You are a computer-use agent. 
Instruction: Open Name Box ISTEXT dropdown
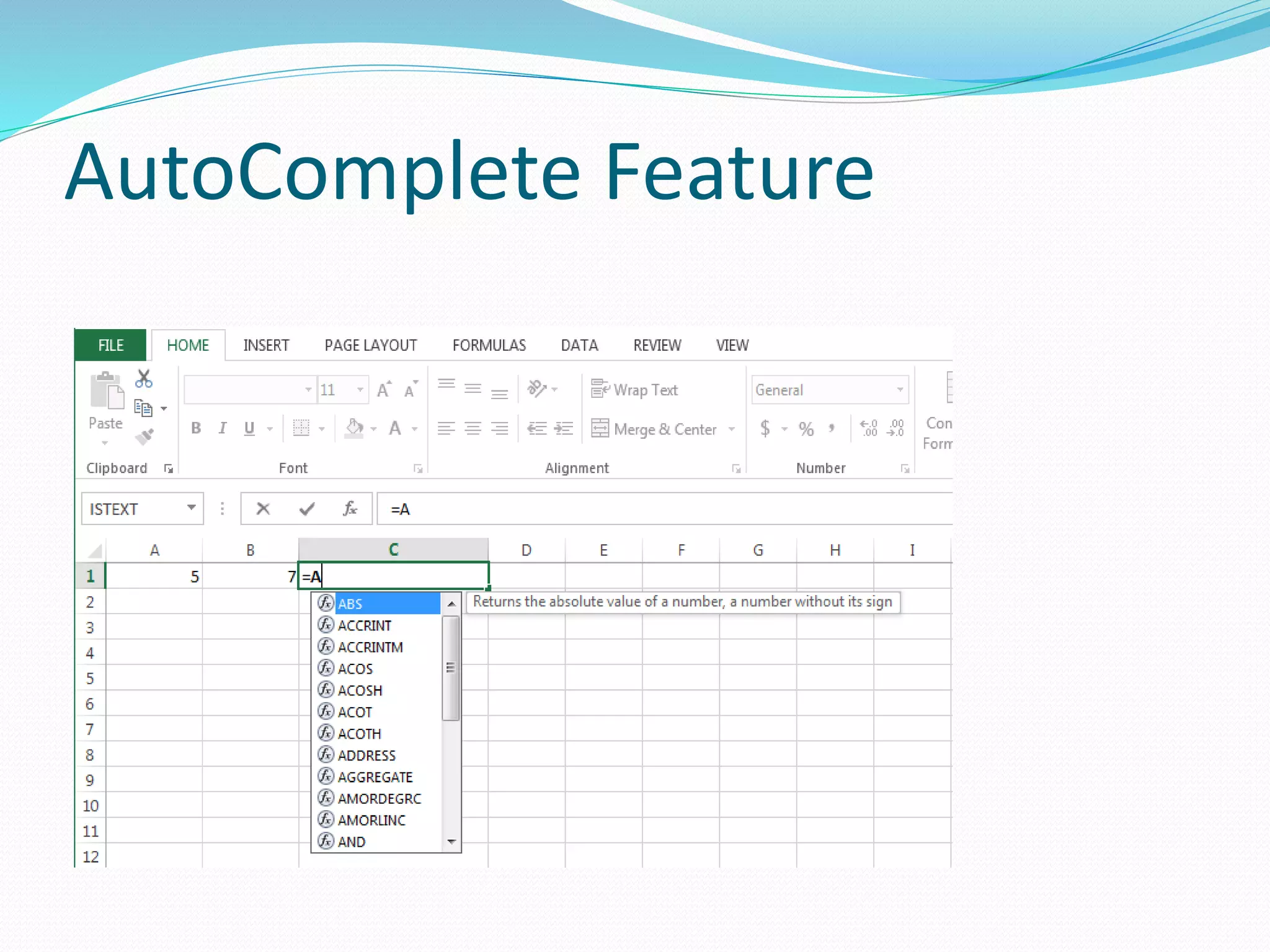coord(192,508)
